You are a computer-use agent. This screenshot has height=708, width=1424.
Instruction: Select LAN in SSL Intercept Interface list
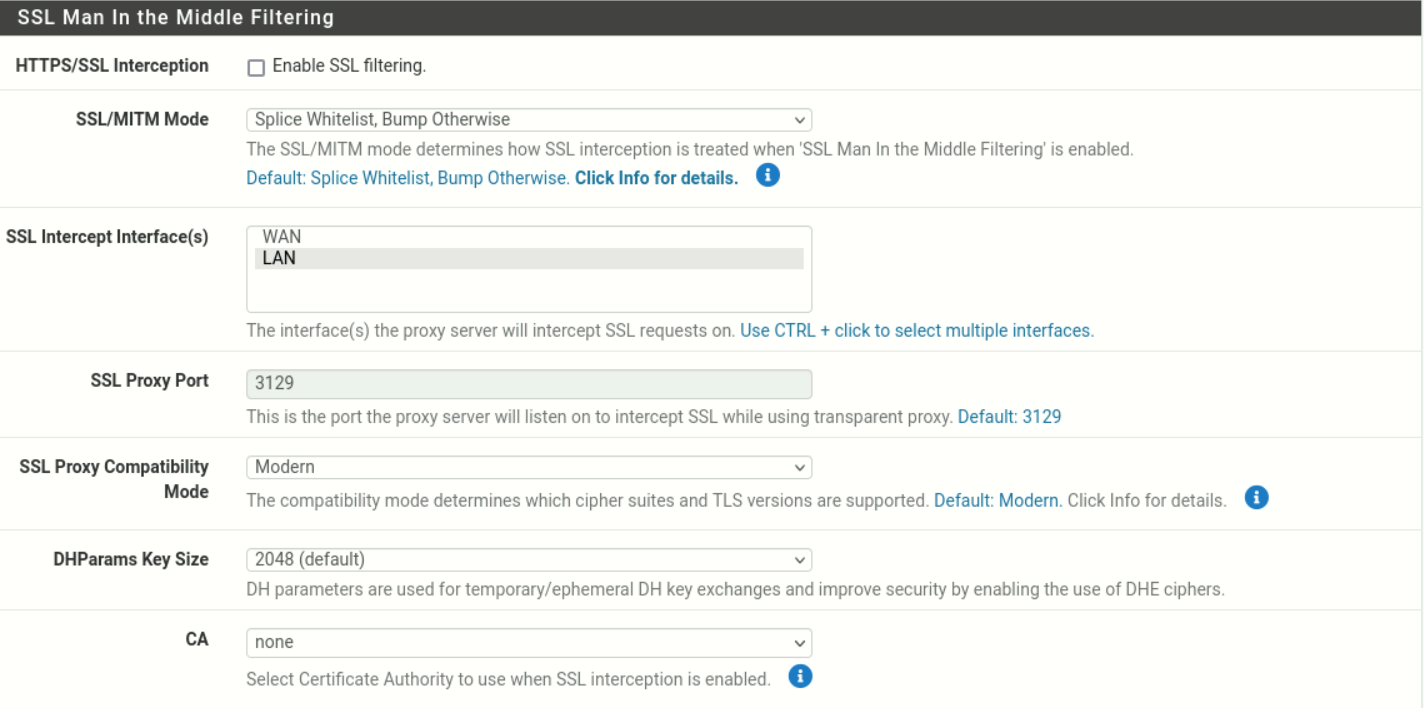(x=280, y=258)
